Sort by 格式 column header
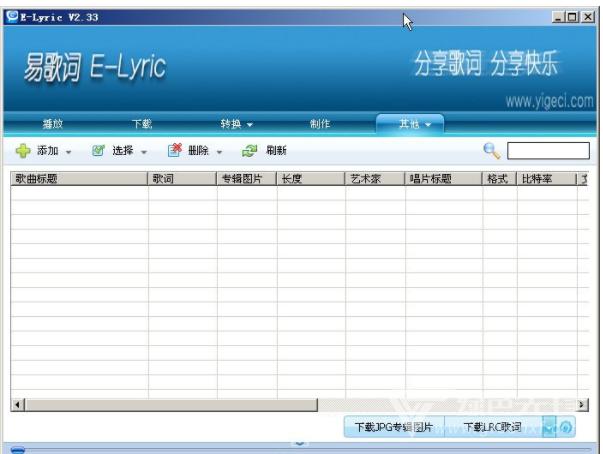603x454 pixels. point(500,179)
